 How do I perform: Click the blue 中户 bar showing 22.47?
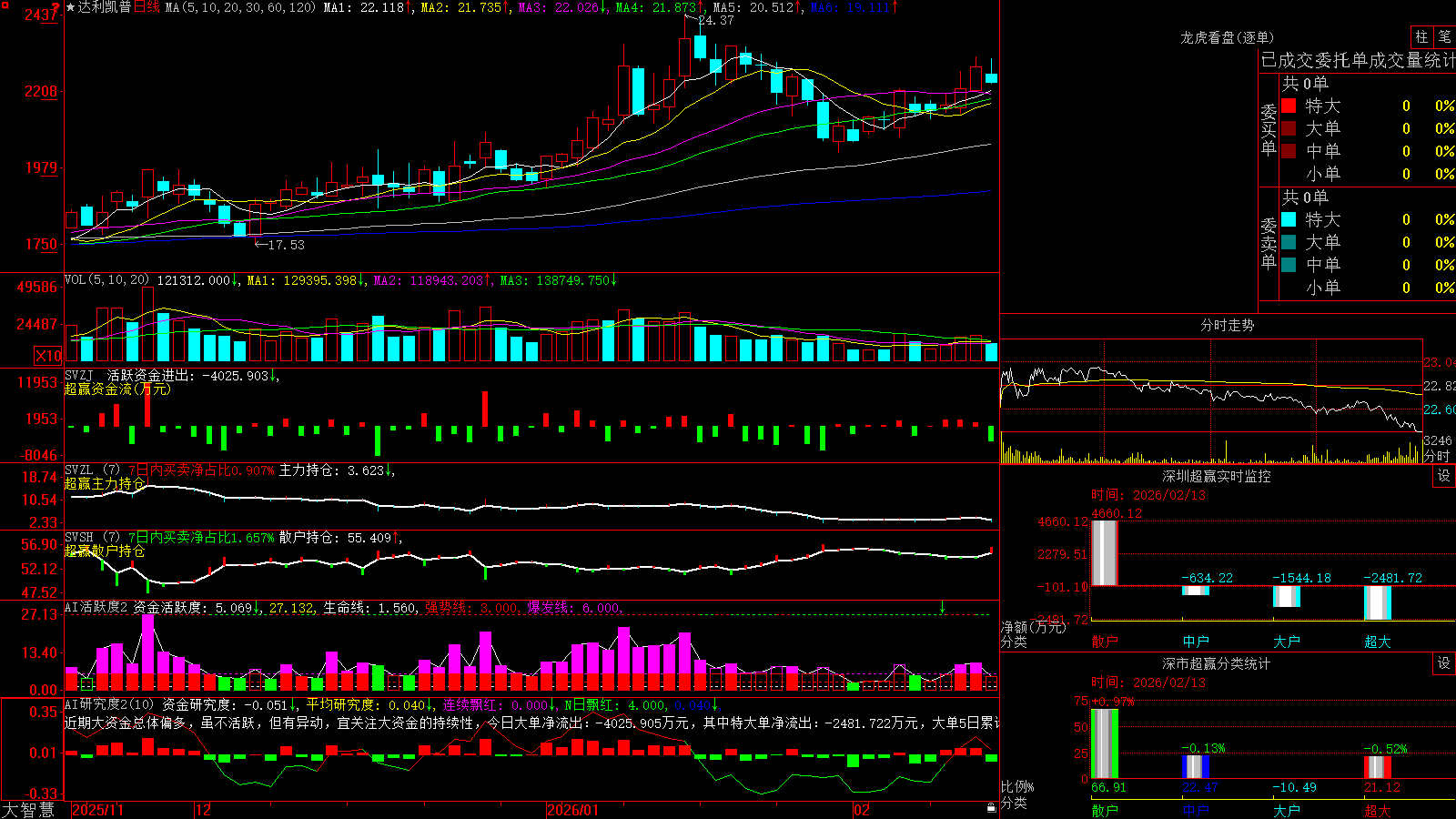pyautogui.click(x=1196, y=767)
